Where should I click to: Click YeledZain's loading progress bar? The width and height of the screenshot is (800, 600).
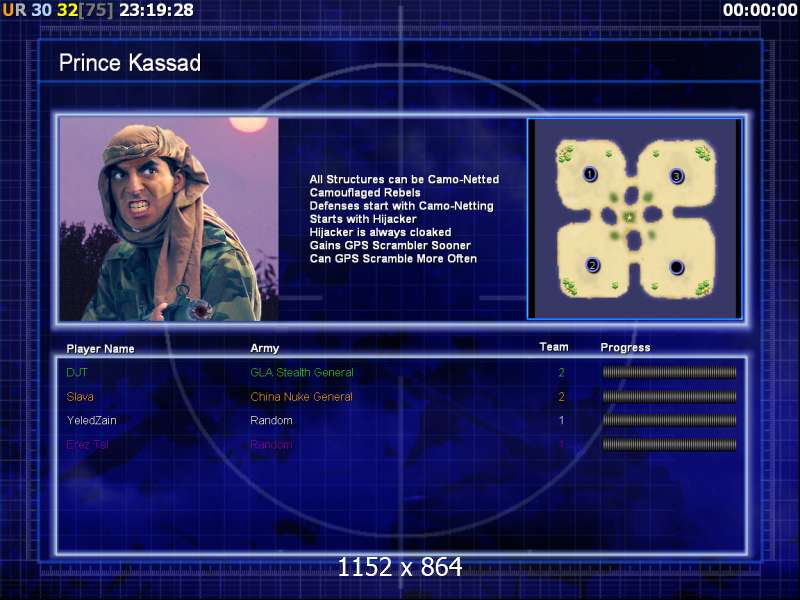(x=669, y=420)
